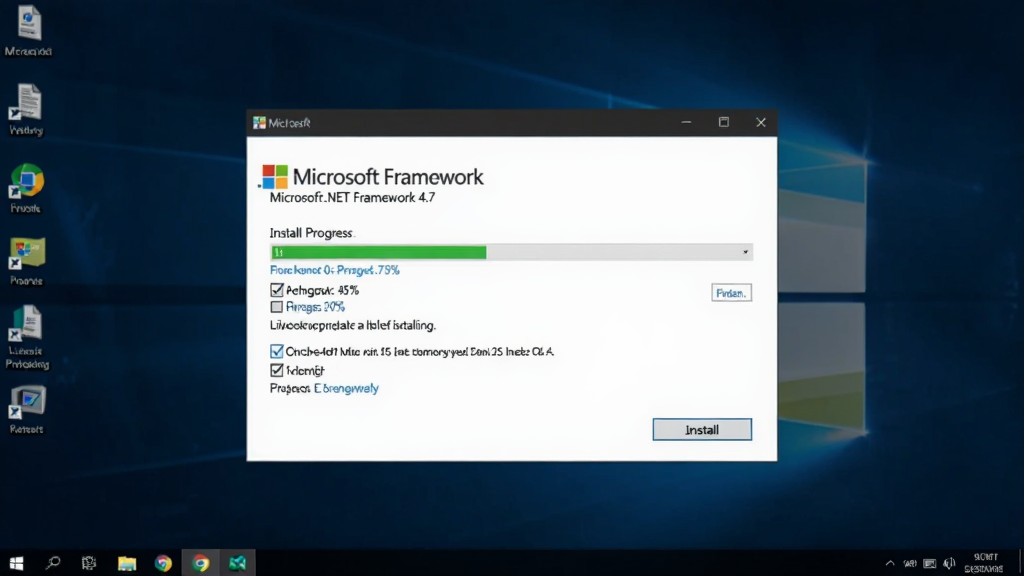Click the display icon in system tray
Image resolution: width=1024 pixels, height=576 pixels.
(930, 563)
